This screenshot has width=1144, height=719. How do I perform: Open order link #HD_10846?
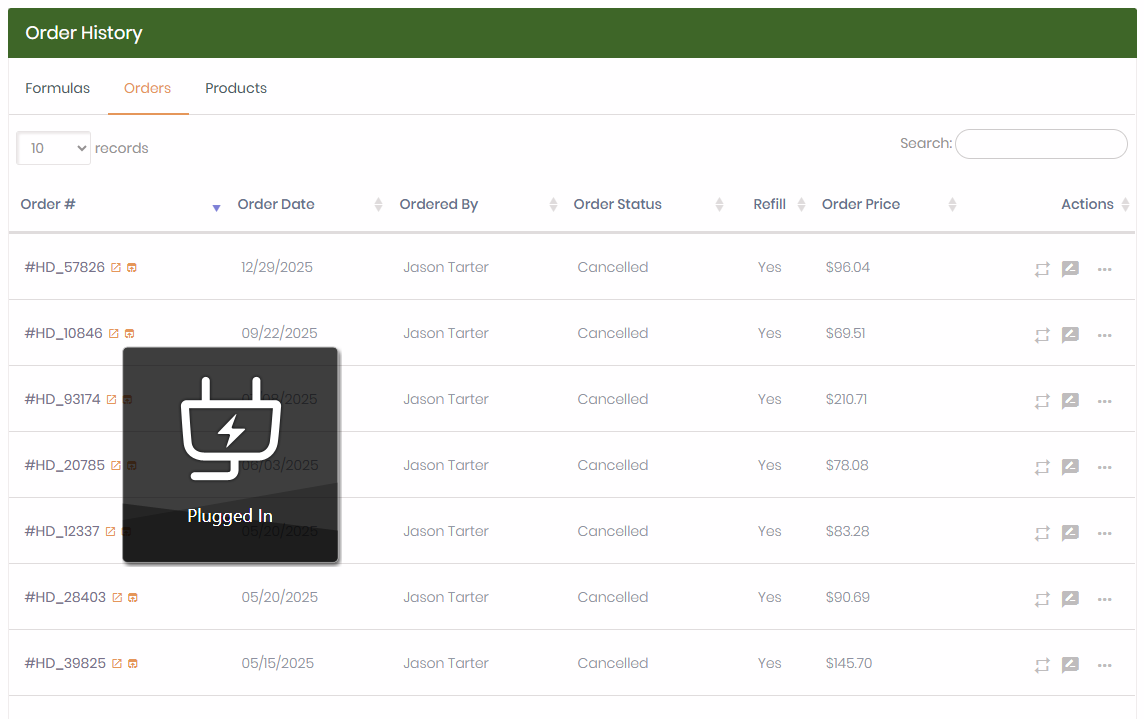click(63, 333)
